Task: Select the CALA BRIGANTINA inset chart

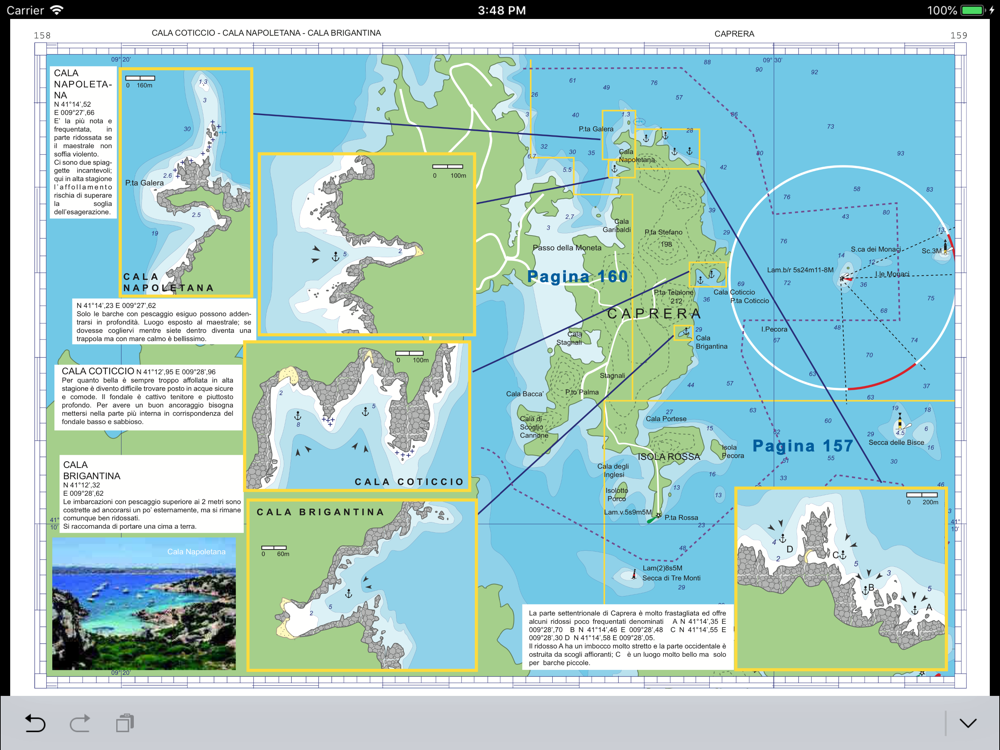Action: coord(362,585)
